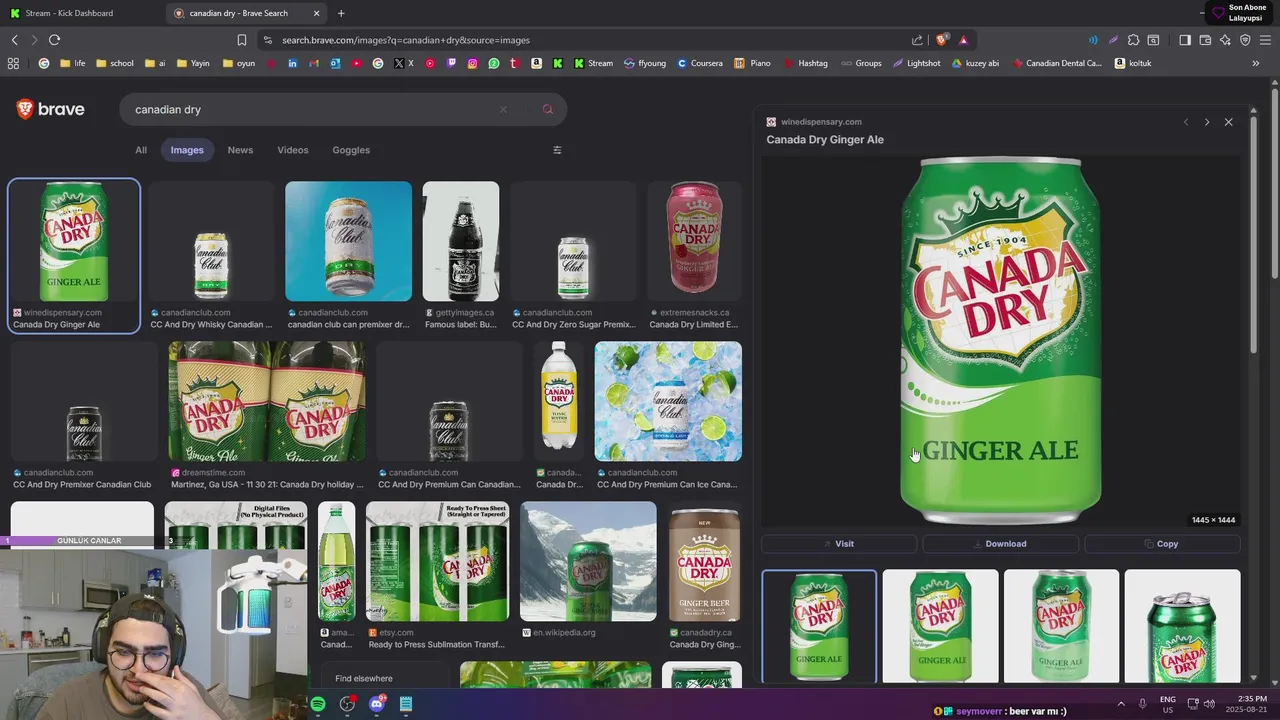The height and width of the screenshot is (720, 1280).
Task: Launch Spotify from the taskbar
Action: (x=318, y=704)
